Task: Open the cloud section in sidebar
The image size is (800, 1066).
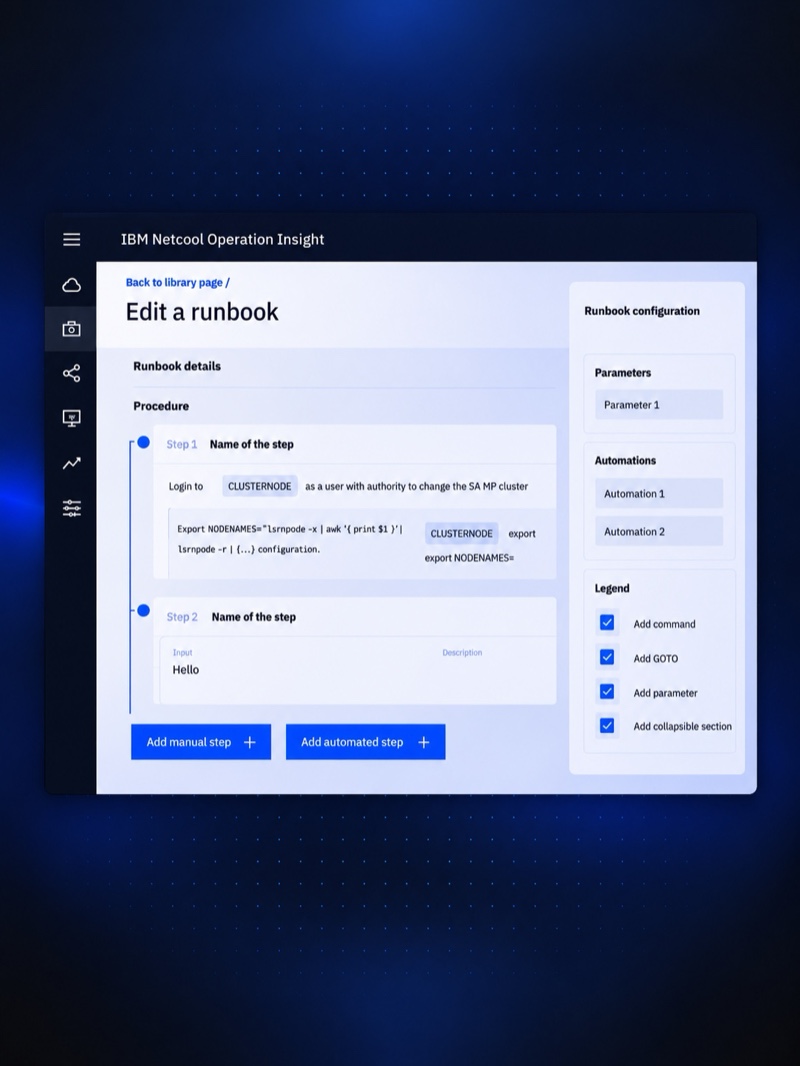Action: pyautogui.click(x=71, y=285)
